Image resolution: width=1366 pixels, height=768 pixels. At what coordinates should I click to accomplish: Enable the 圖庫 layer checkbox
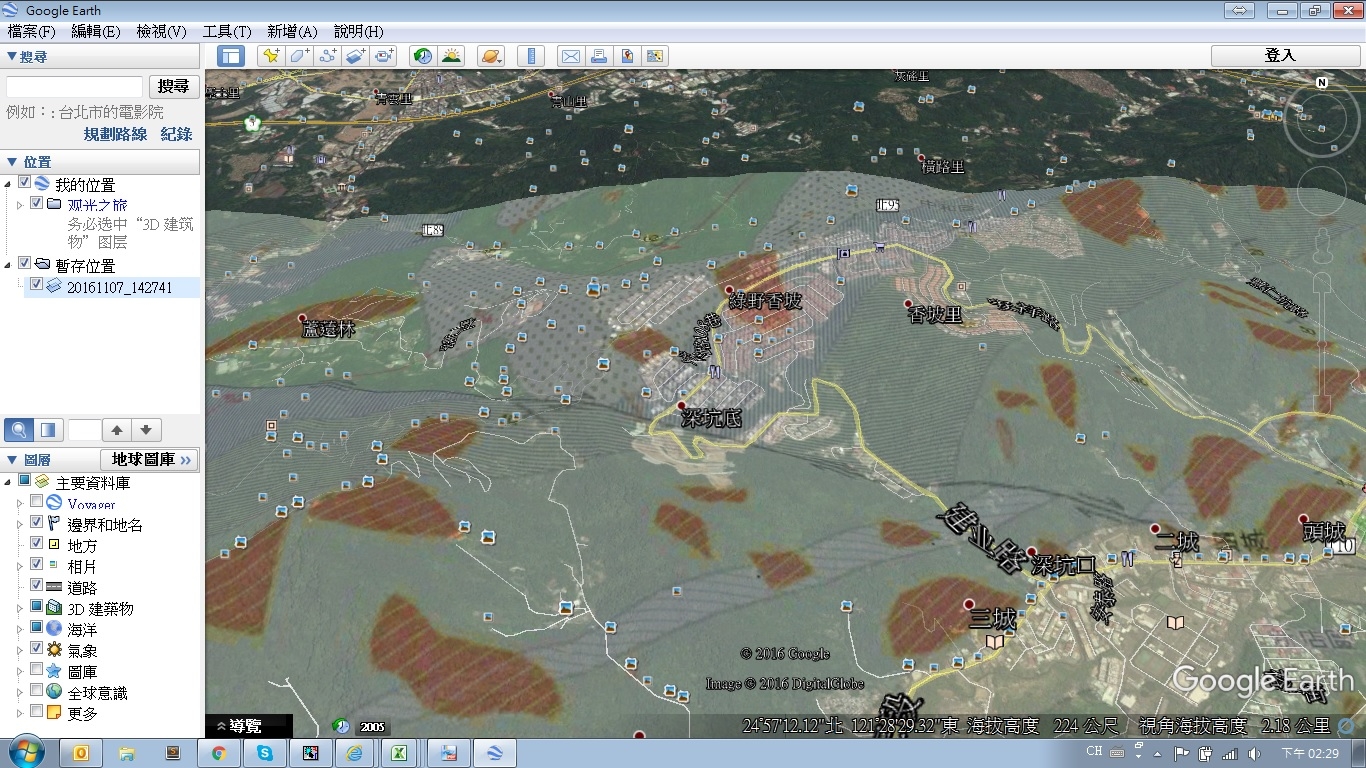pyautogui.click(x=37, y=670)
